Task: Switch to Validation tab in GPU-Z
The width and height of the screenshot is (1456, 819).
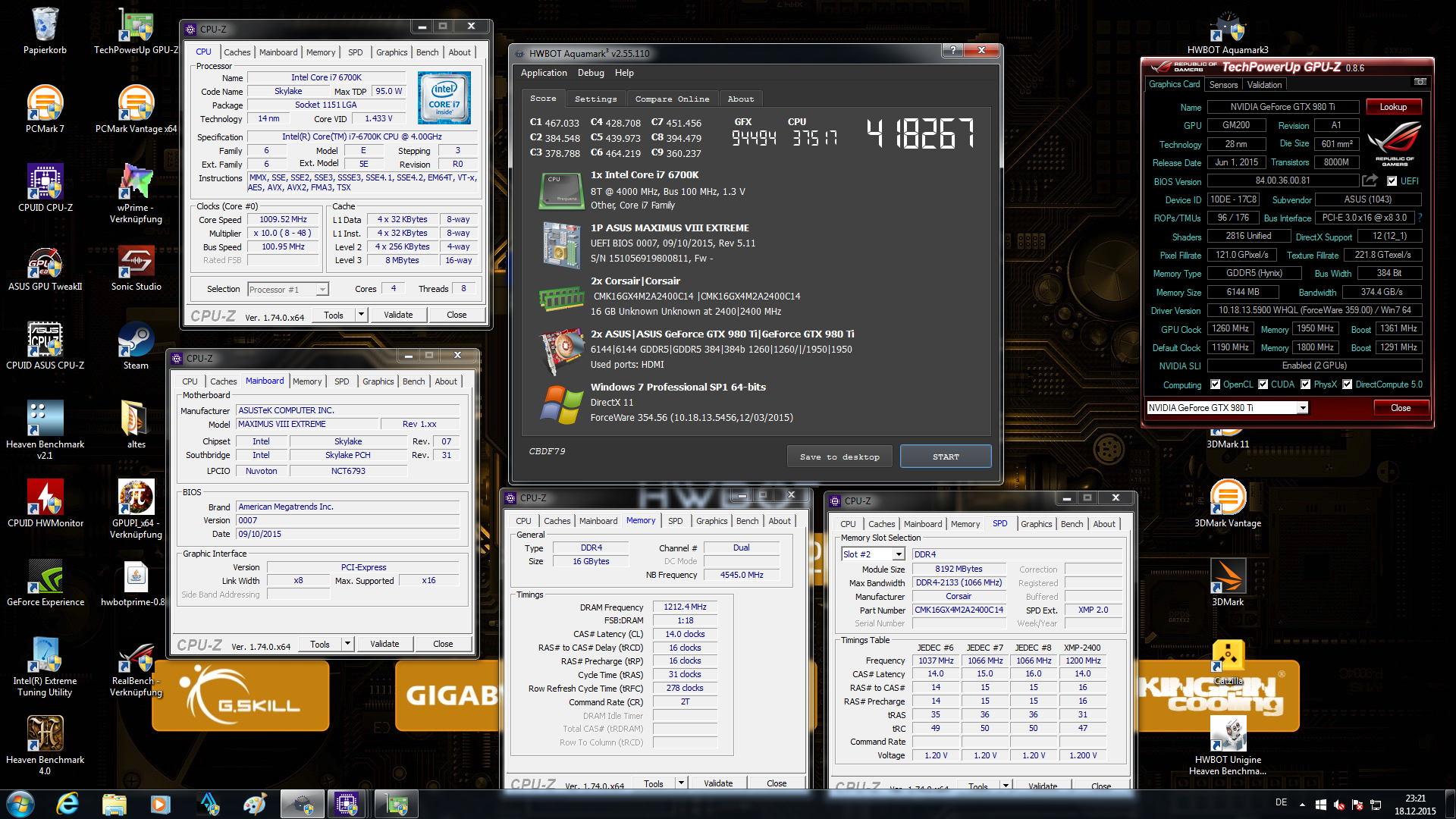Action: [1264, 85]
